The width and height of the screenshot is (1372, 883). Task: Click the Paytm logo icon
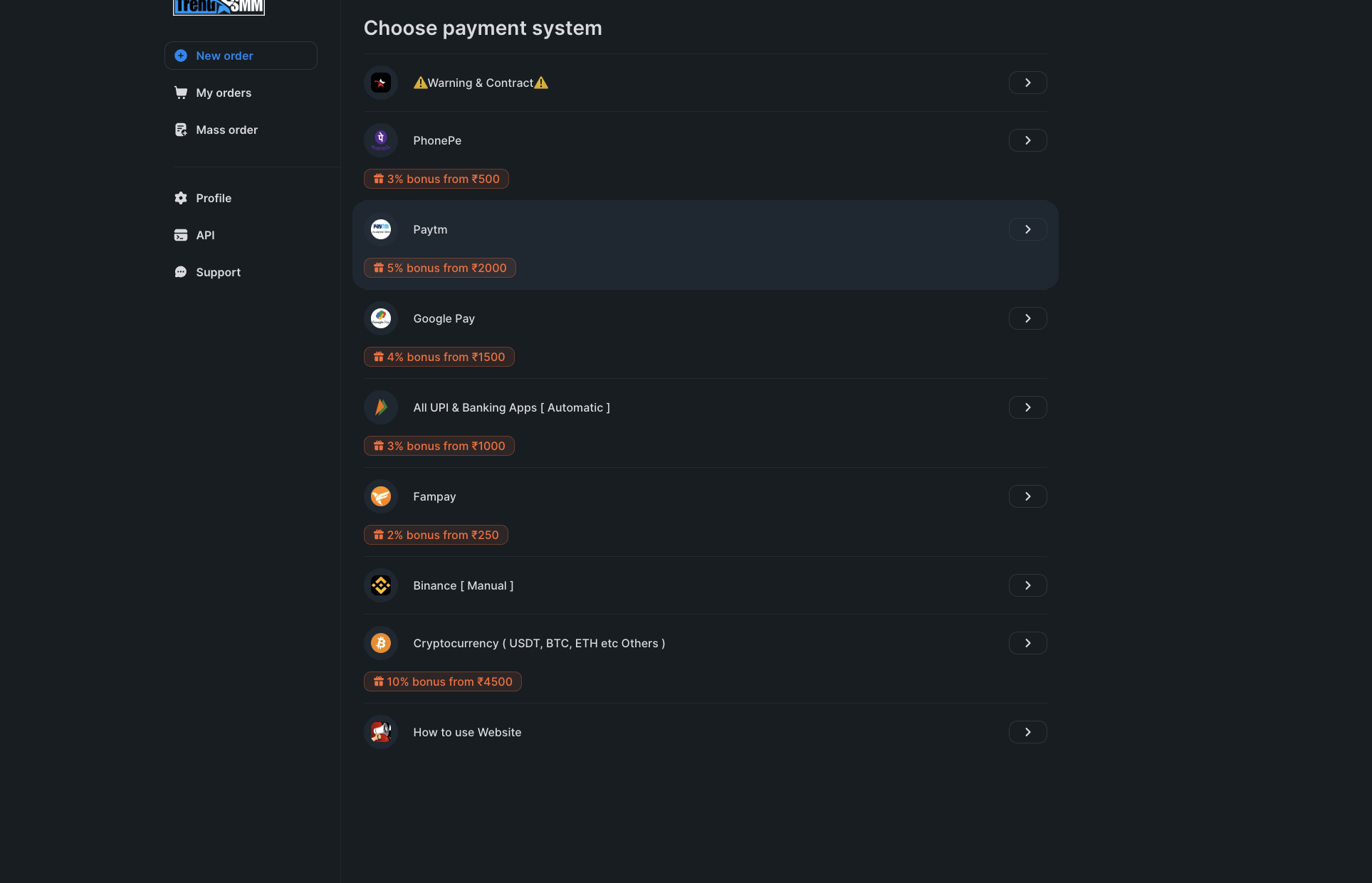pyautogui.click(x=381, y=229)
